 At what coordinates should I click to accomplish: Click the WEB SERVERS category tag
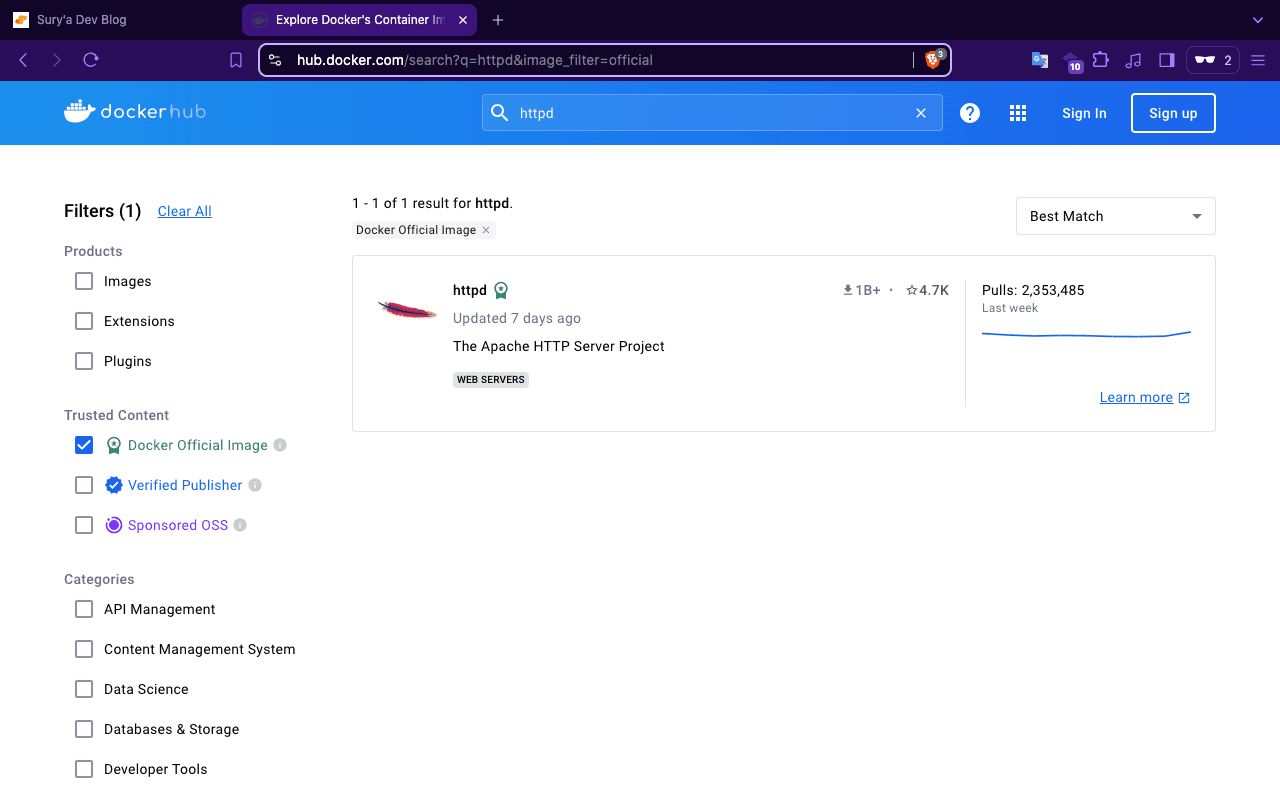[x=491, y=380]
